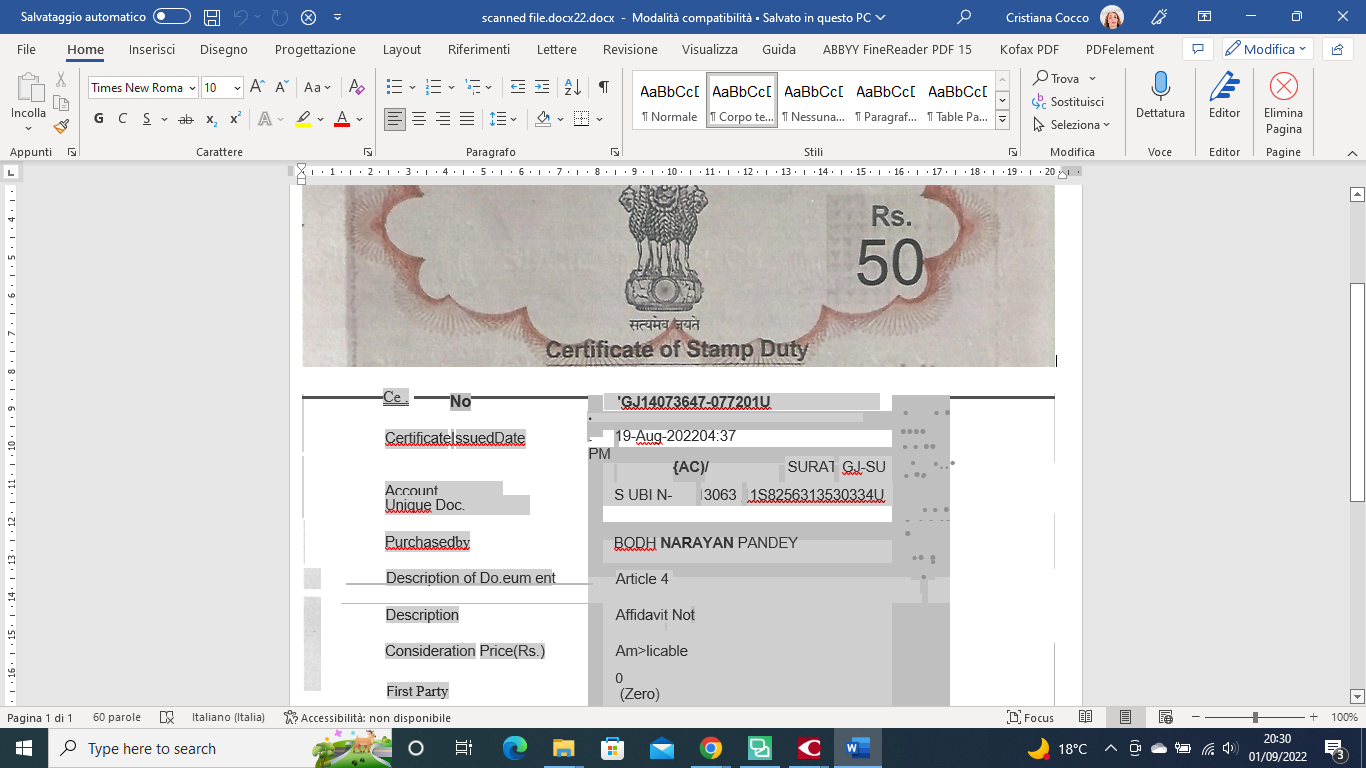The width and height of the screenshot is (1366, 768).
Task: Open the Revisione tab
Action: (x=630, y=49)
